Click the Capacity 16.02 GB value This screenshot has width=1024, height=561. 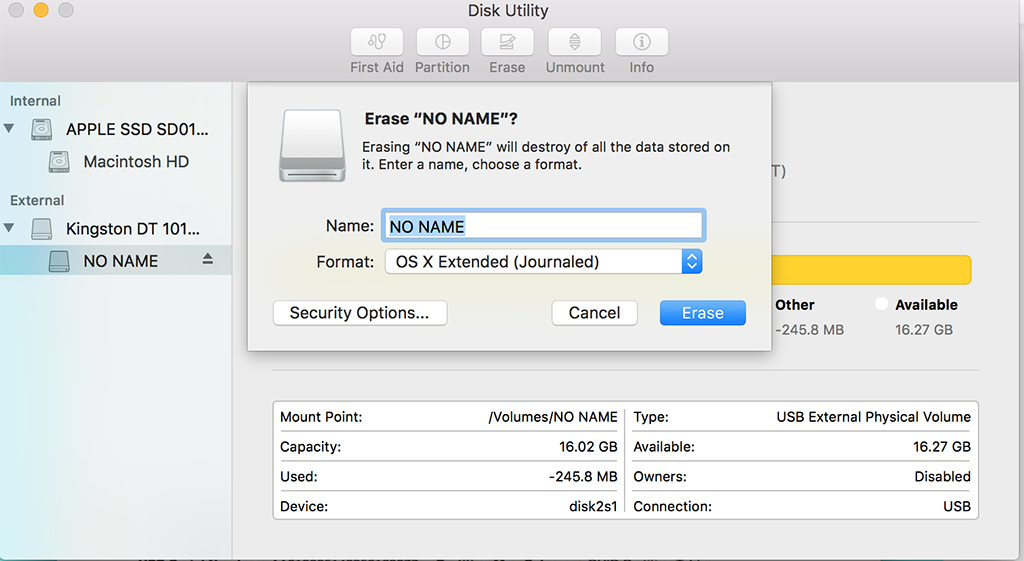(x=588, y=447)
